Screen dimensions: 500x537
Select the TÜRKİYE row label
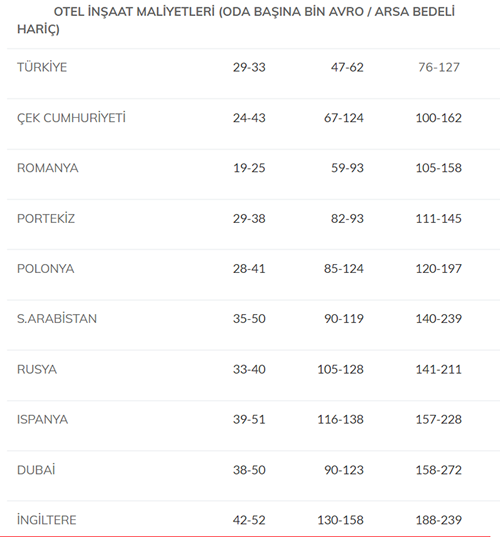click(42, 67)
